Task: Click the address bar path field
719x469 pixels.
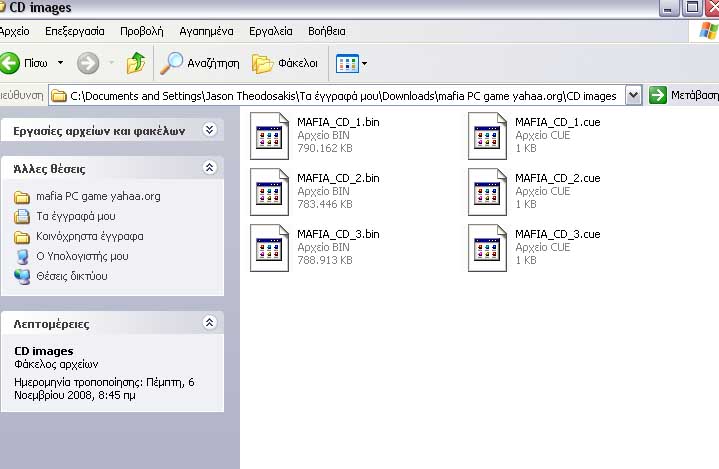Action: [x=340, y=96]
